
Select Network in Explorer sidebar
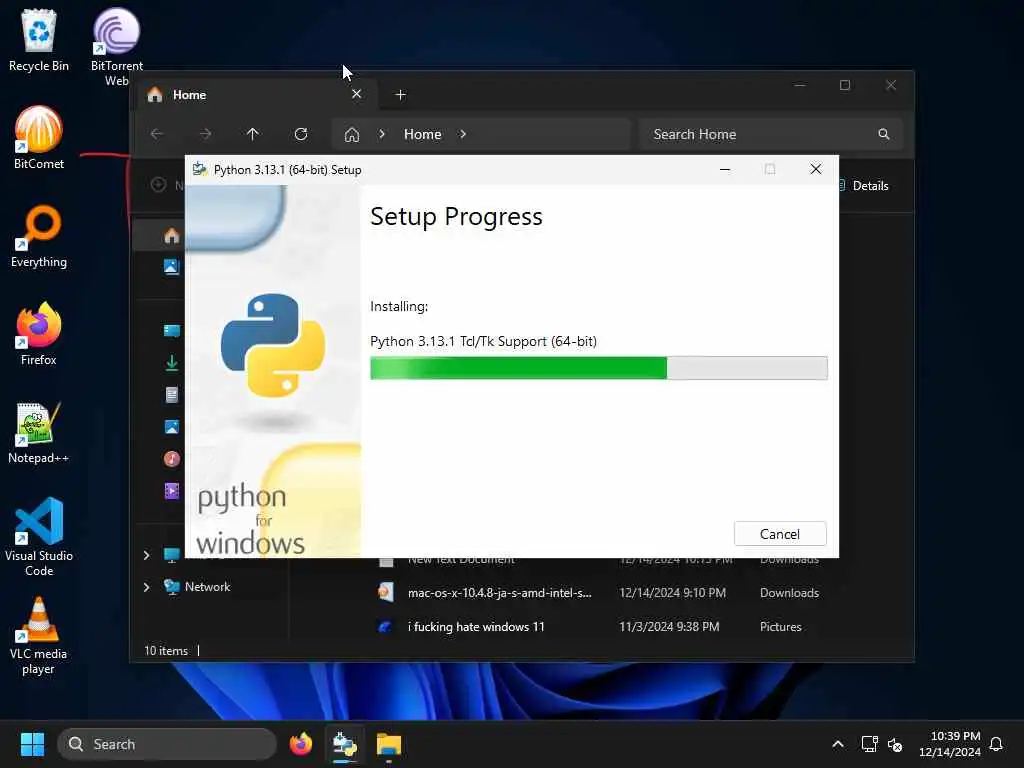[x=207, y=586]
